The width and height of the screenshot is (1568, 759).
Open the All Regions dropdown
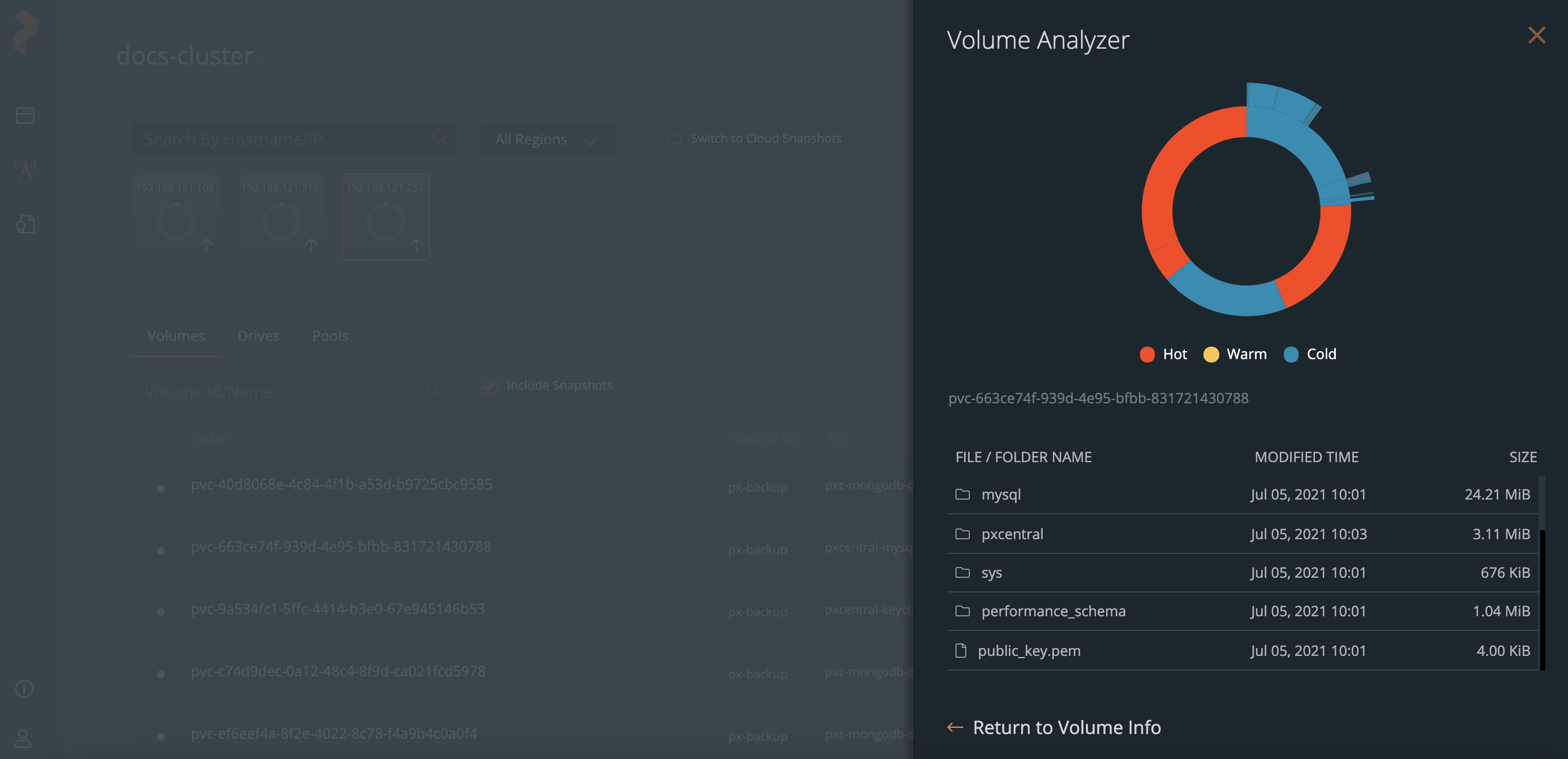(547, 139)
